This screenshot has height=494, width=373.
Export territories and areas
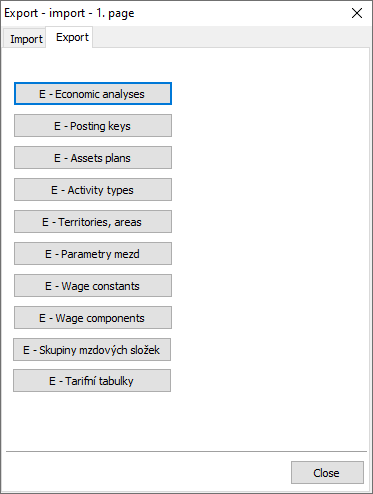click(x=93, y=222)
